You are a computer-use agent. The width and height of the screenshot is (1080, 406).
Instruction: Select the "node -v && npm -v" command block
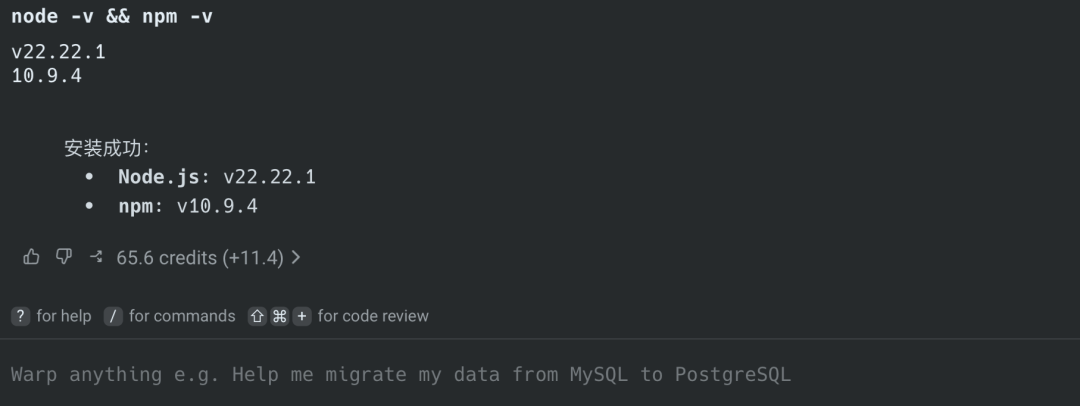112,17
